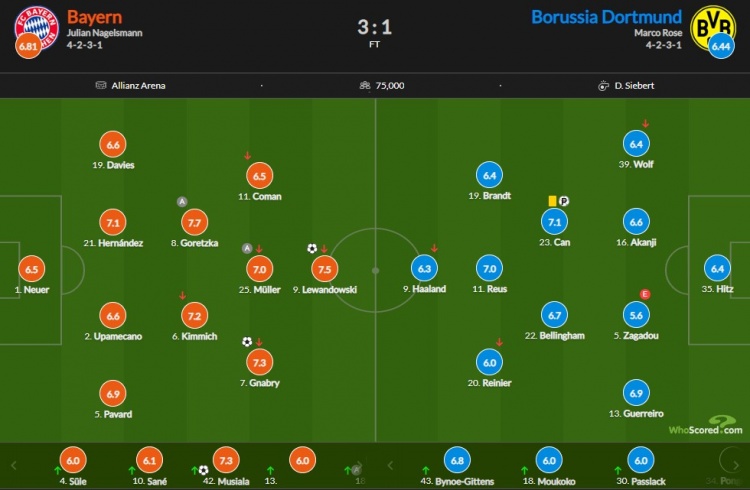Select Müller's 7.0 rating circle
This screenshot has height=490, width=750.
click(x=260, y=269)
